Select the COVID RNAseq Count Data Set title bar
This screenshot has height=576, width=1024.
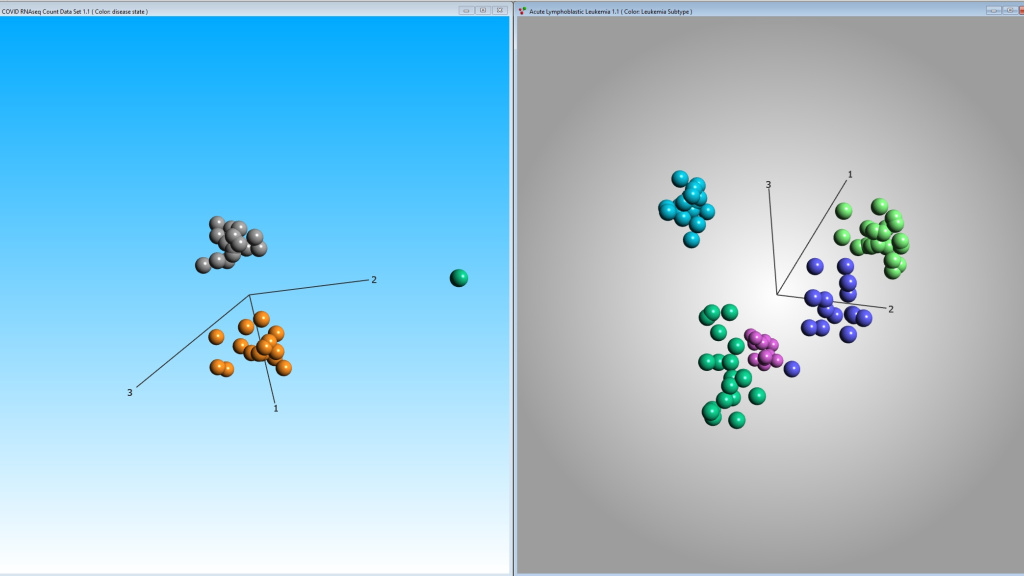coord(200,10)
